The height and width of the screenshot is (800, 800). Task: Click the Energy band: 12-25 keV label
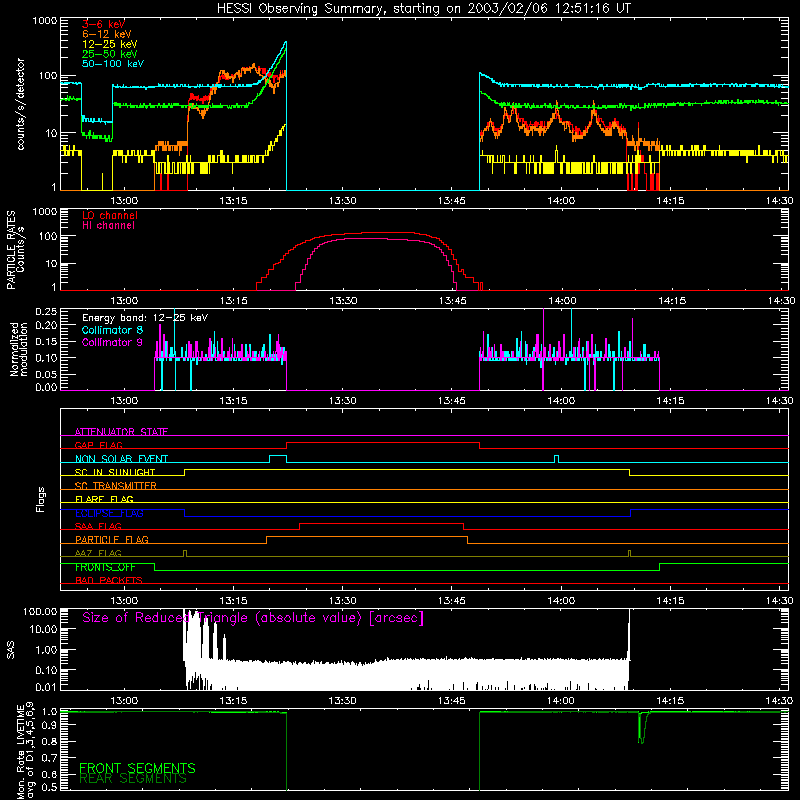tap(145, 318)
